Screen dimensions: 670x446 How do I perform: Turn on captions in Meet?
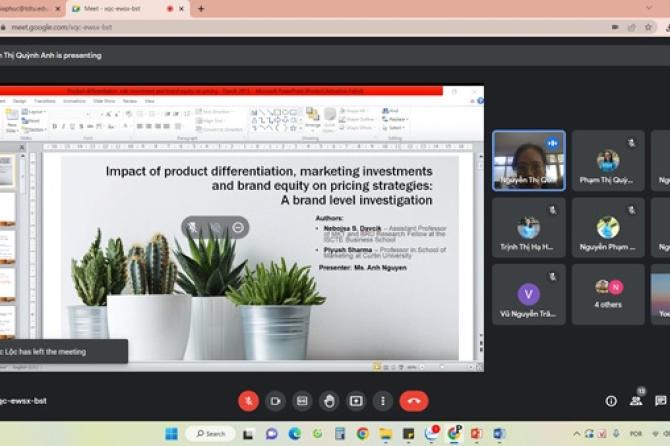click(x=302, y=401)
